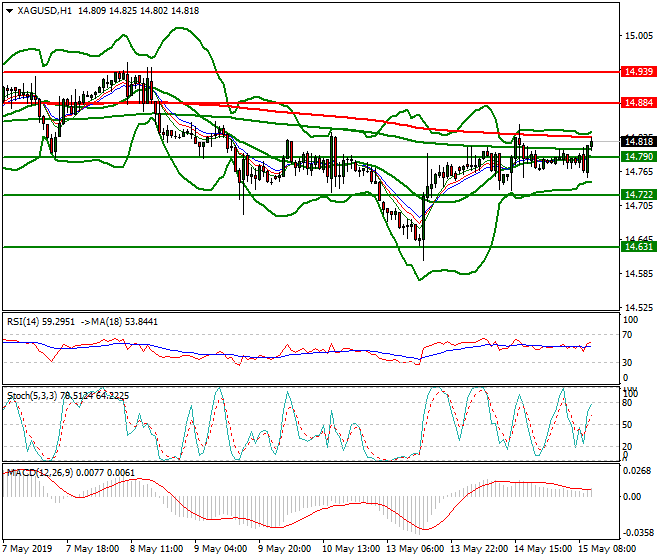Click the RSI scale value 70
This screenshot has height=560, width=660.
tap(627, 335)
